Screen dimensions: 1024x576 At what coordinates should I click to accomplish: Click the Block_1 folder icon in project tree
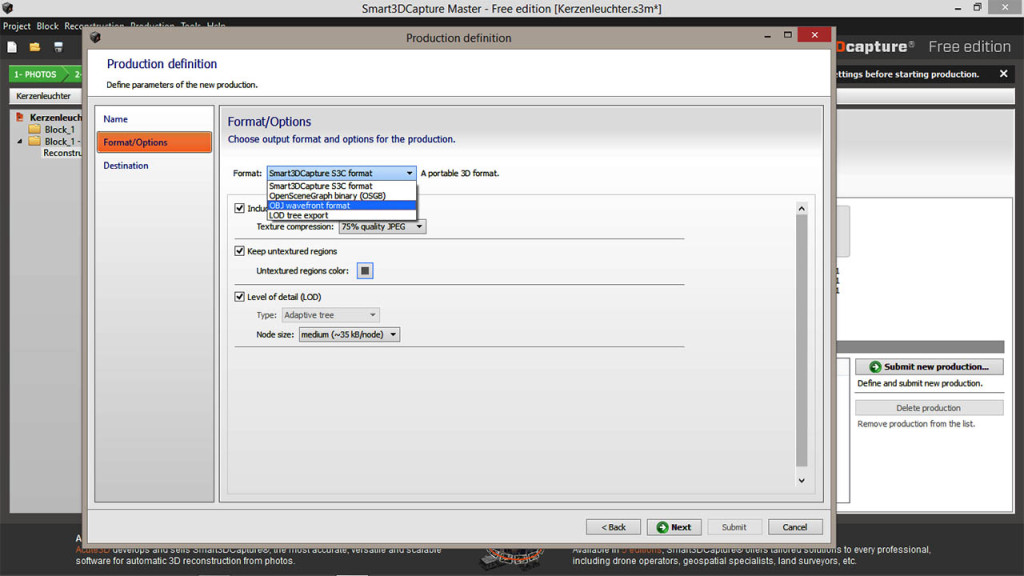pos(35,129)
